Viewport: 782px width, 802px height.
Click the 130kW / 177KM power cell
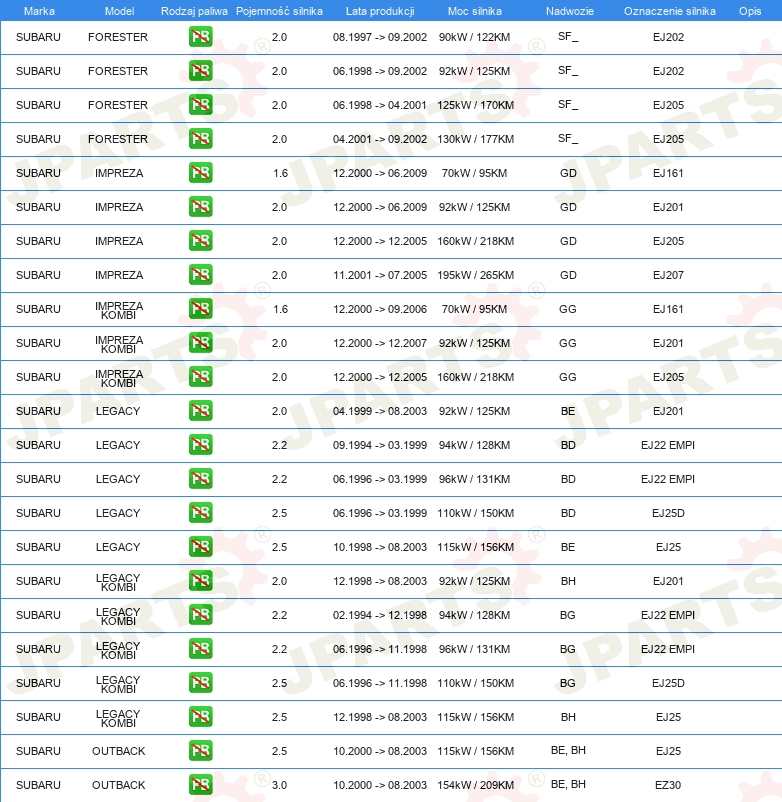click(x=475, y=139)
